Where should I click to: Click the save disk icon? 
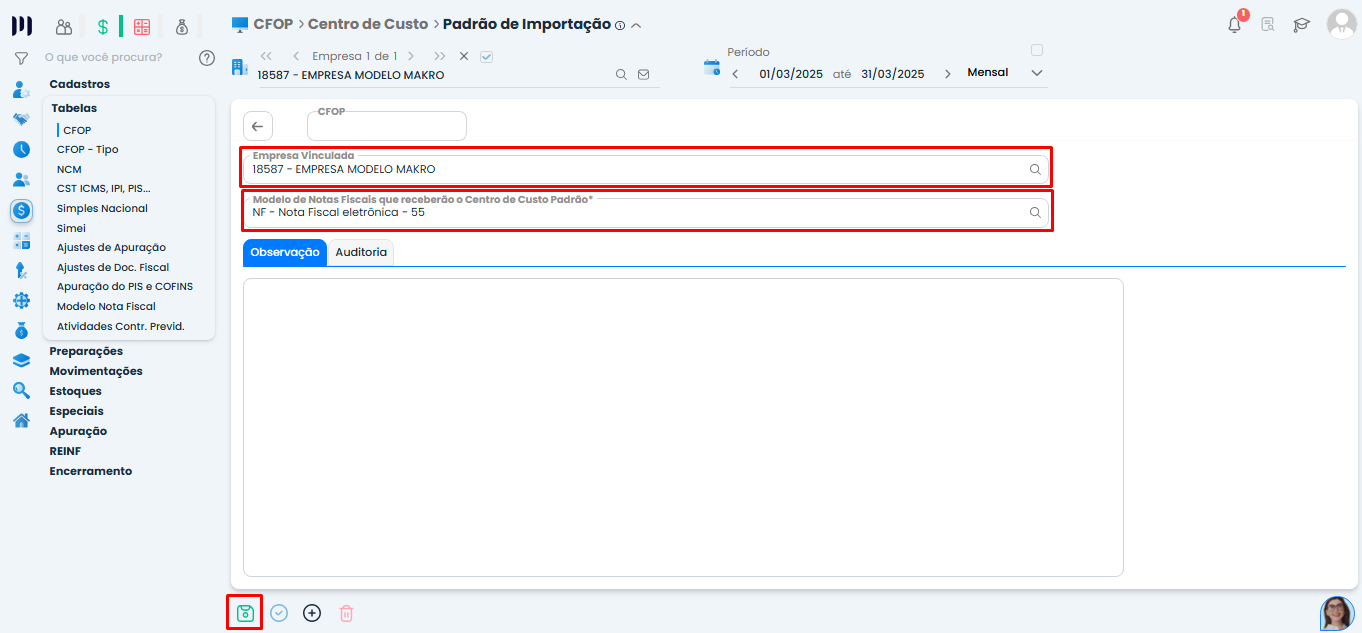(245, 613)
